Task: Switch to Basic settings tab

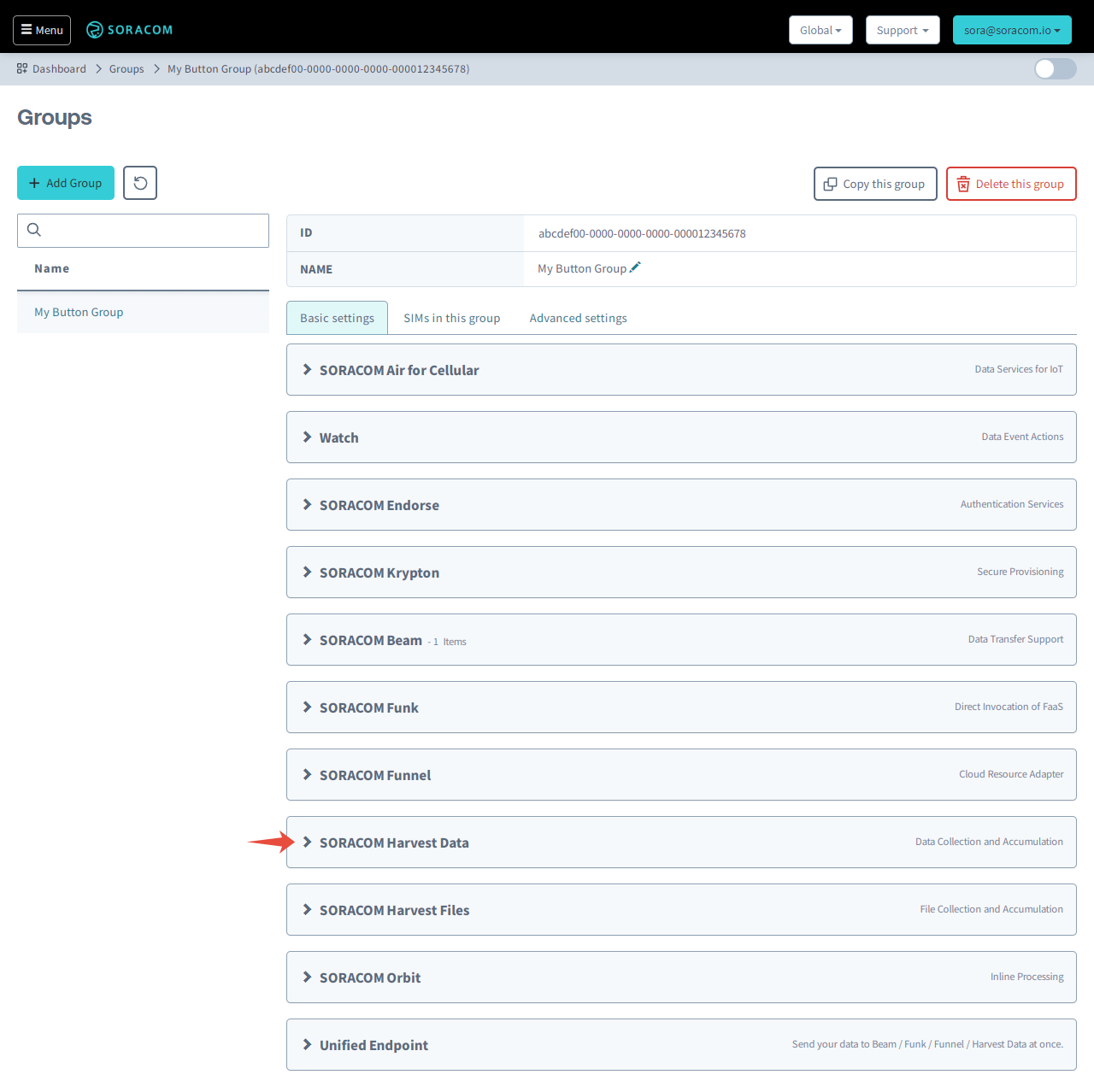Action: point(337,318)
